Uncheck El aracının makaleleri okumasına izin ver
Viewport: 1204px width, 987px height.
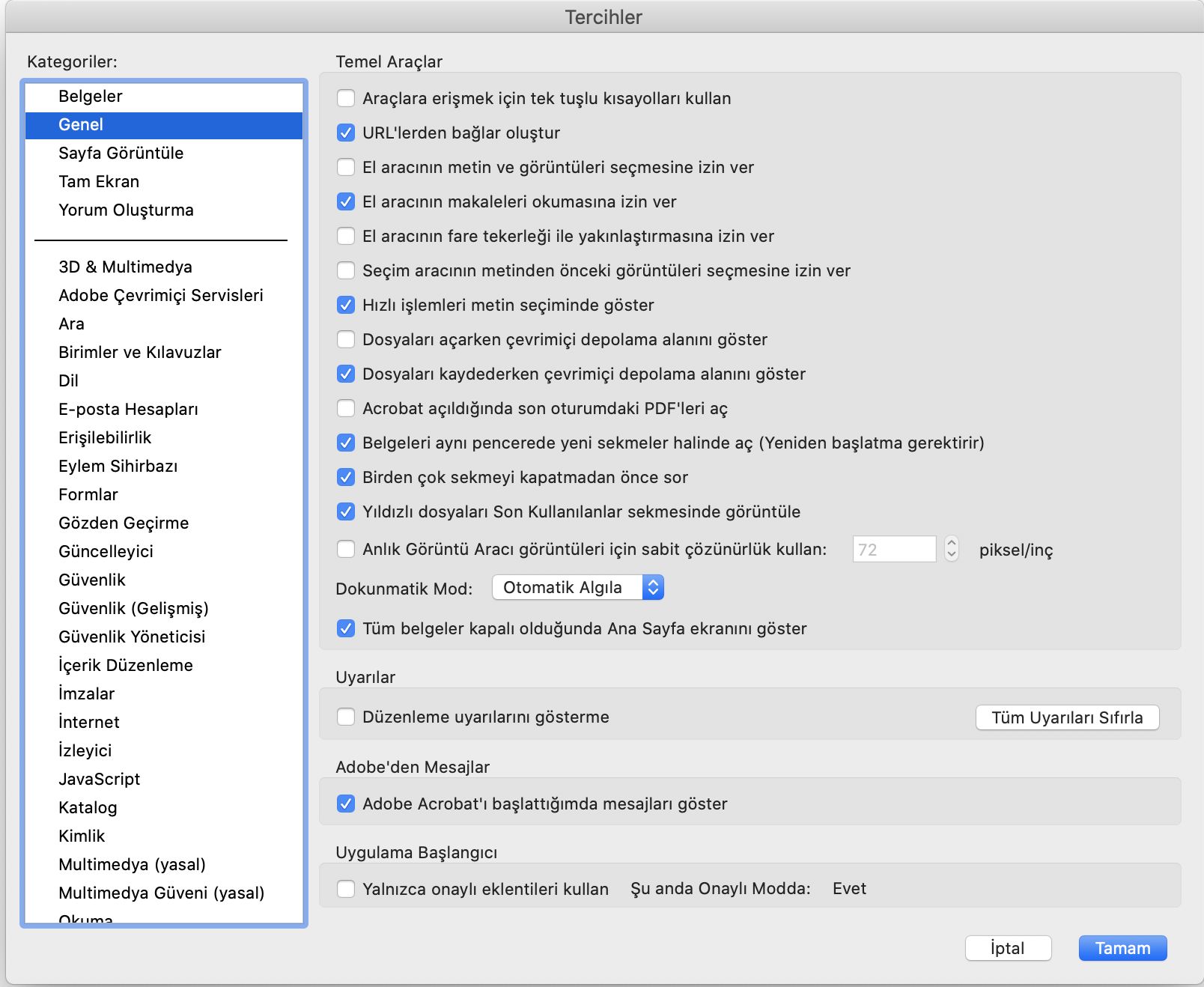point(345,201)
